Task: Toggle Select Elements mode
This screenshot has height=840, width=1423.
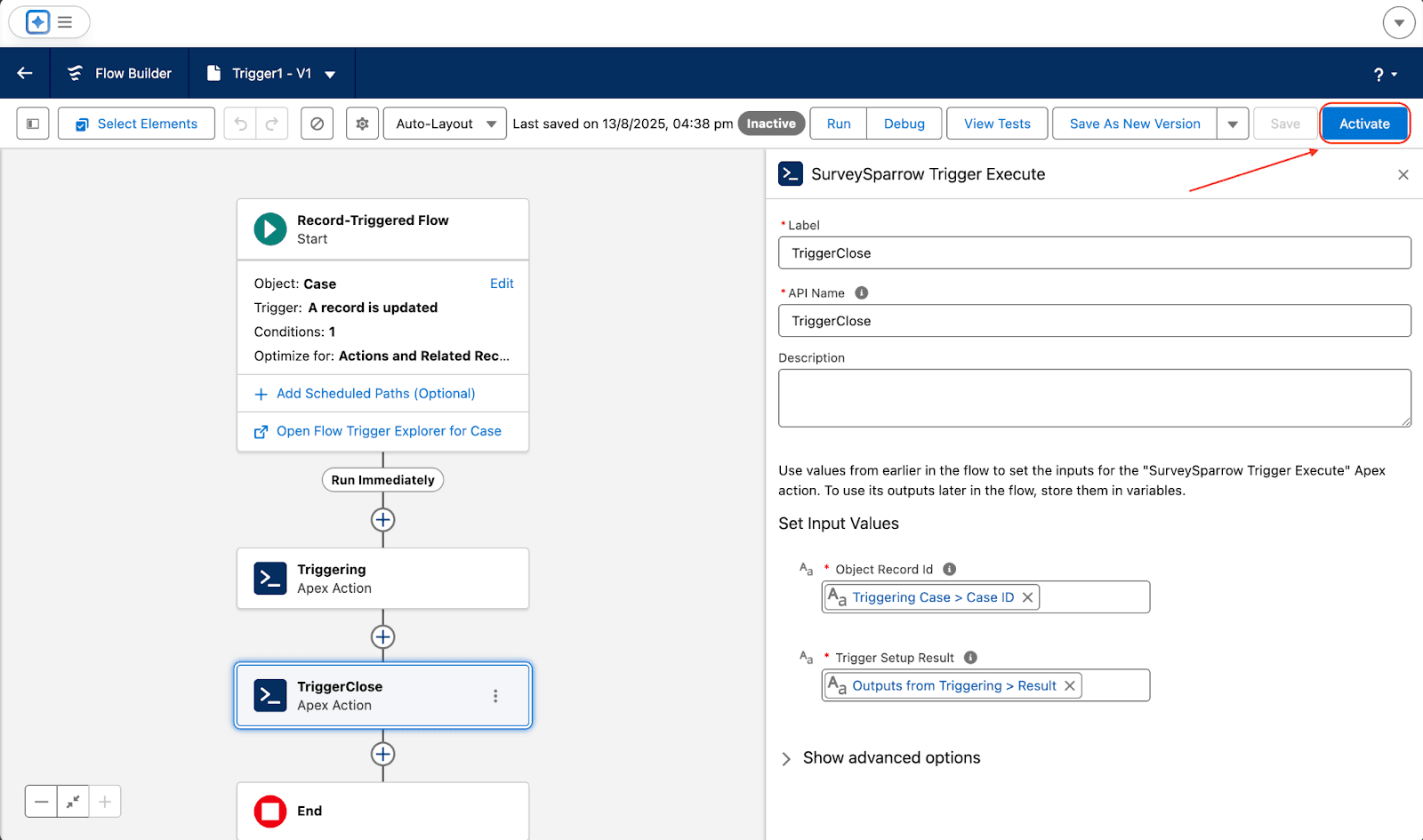Action: 136,124
